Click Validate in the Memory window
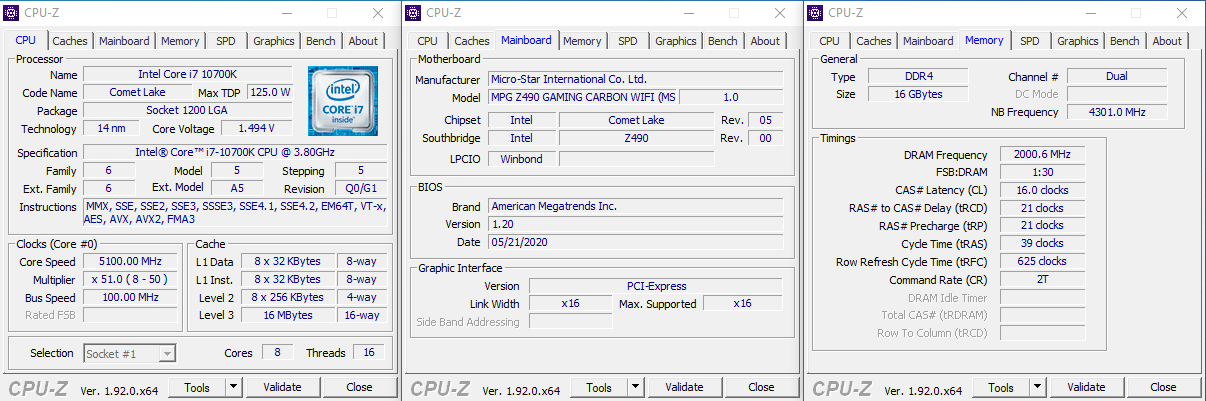 [x=1086, y=387]
